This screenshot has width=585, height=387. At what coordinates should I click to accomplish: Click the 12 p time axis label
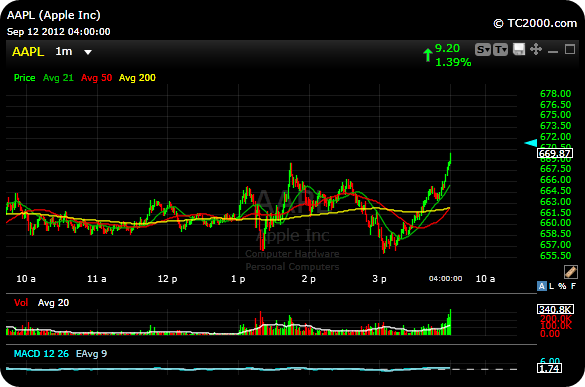[x=167, y=278]
